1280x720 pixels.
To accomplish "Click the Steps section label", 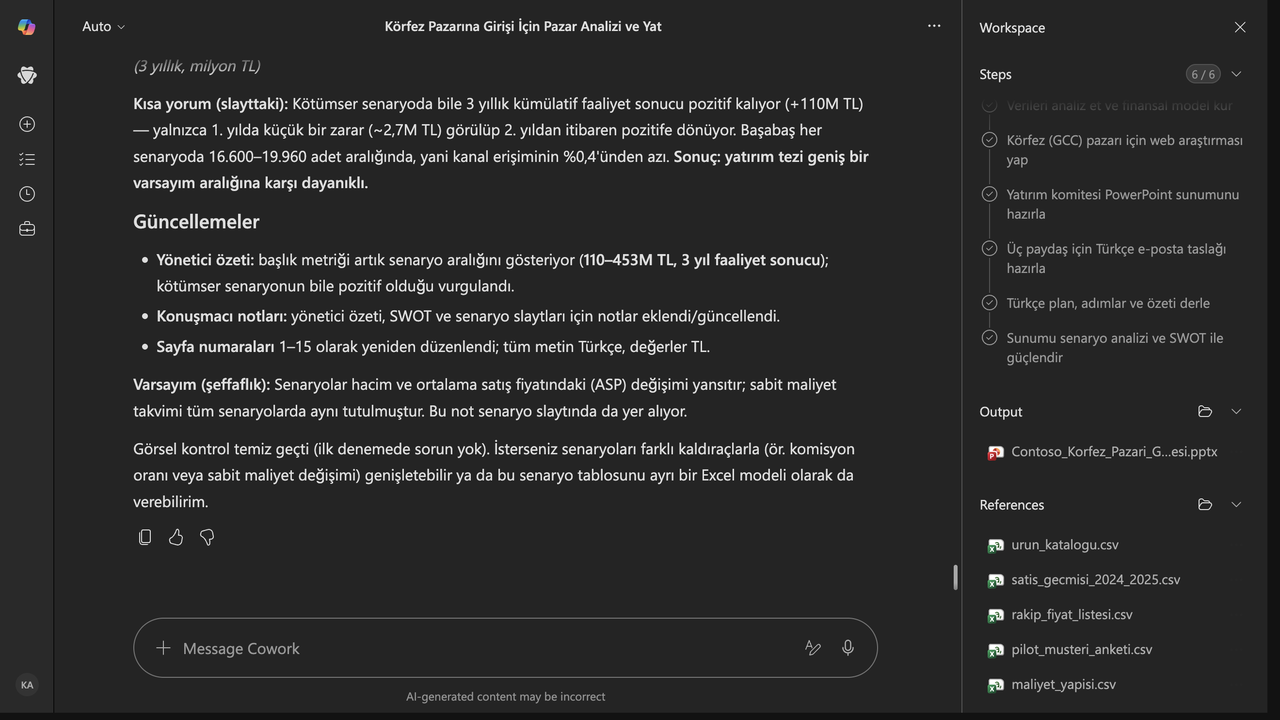I will (995, 75).
